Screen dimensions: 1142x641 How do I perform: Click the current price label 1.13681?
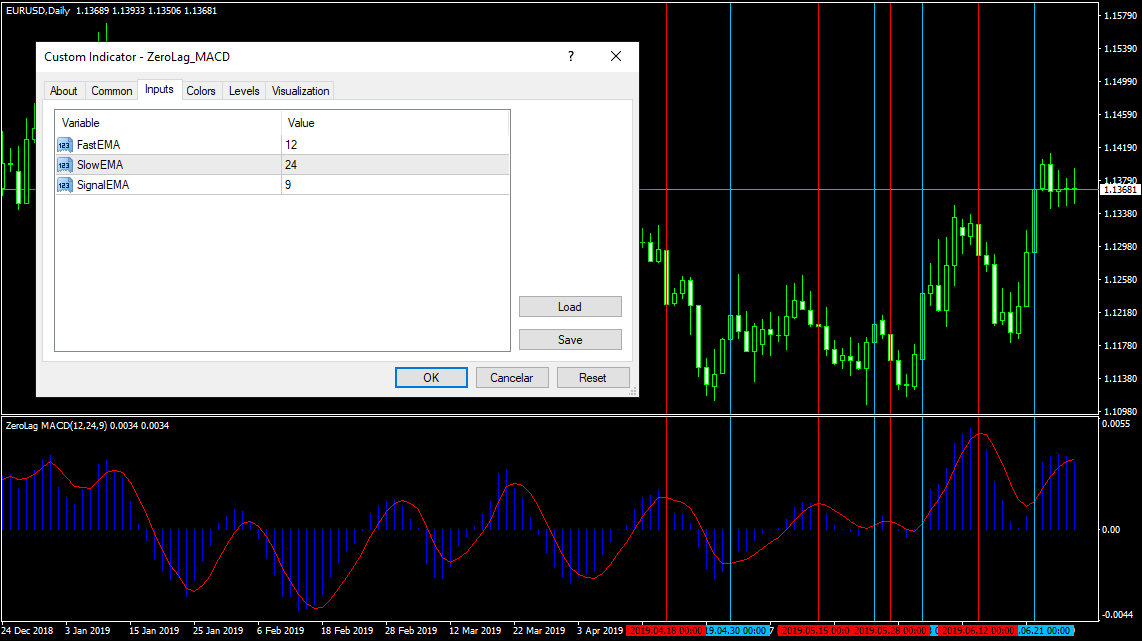[1119, 189]
